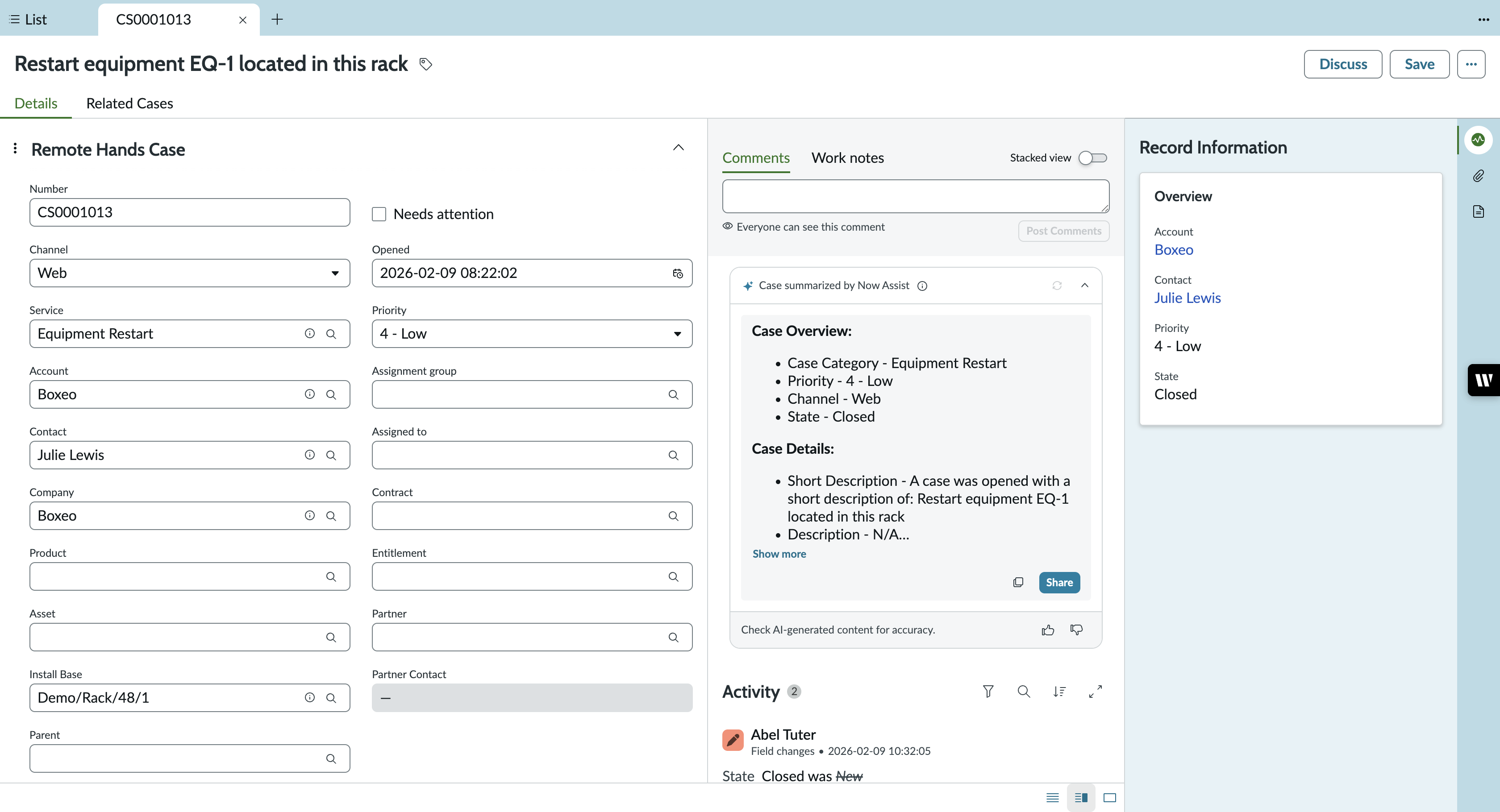The height and width of the screenshot is (812, 1500).
Task: Click the Activity sort order icon
Action: click(x=1059, y=692)
